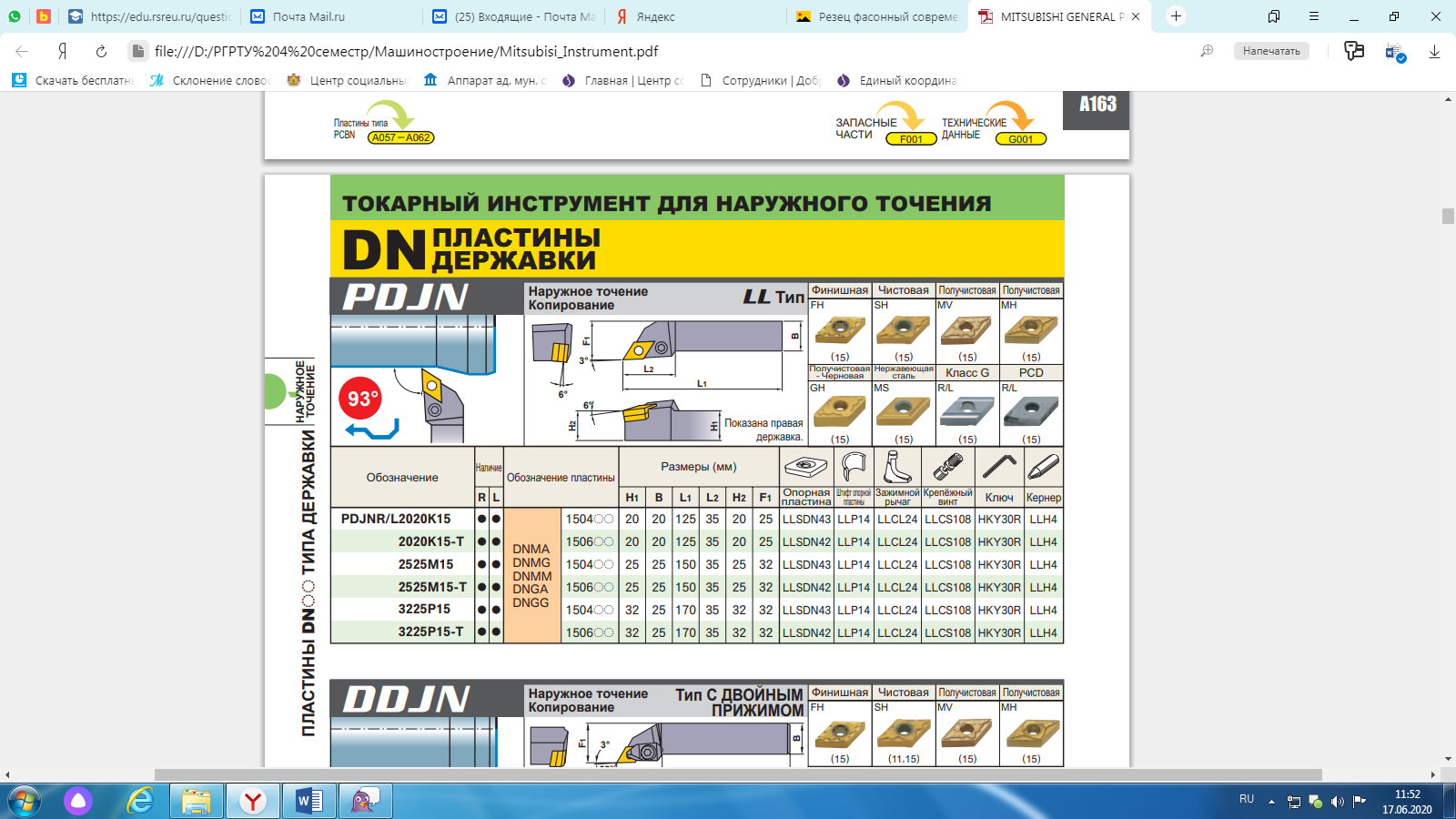Switch to the (25) Входящие mail tab
The height and width of the screenshot is (819, 1456).
point(514,16)
